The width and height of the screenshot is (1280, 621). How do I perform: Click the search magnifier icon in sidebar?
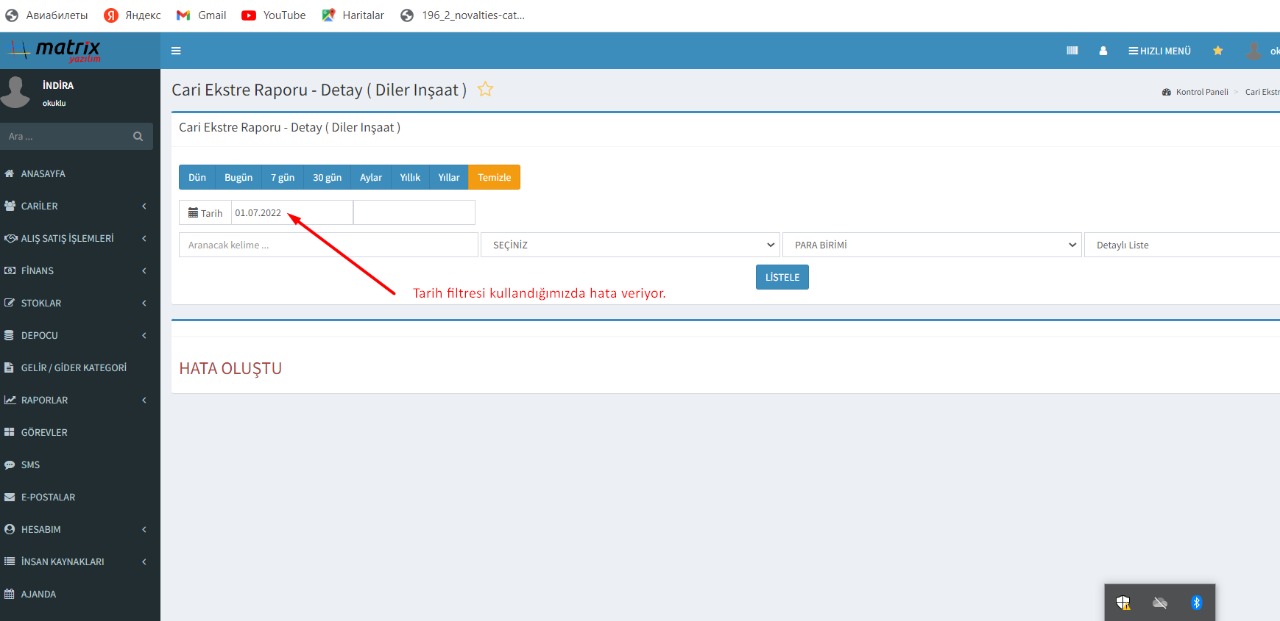click(x=138, y=136)
